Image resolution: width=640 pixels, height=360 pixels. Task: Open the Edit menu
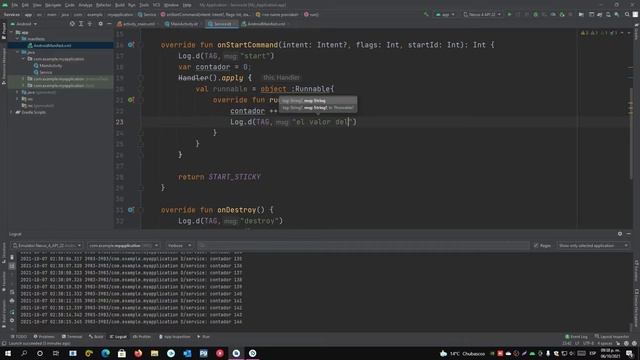pyautogui.click(x=25, y=5)
